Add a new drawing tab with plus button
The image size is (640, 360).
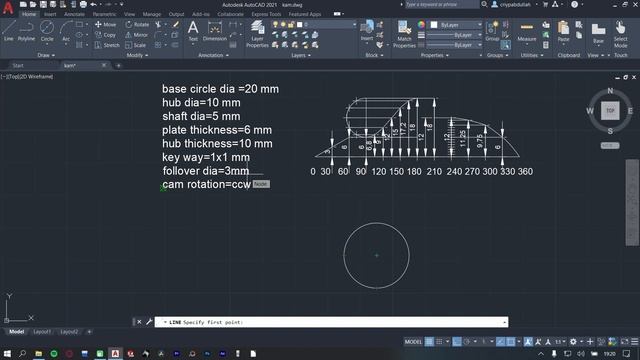click(118, 65)
